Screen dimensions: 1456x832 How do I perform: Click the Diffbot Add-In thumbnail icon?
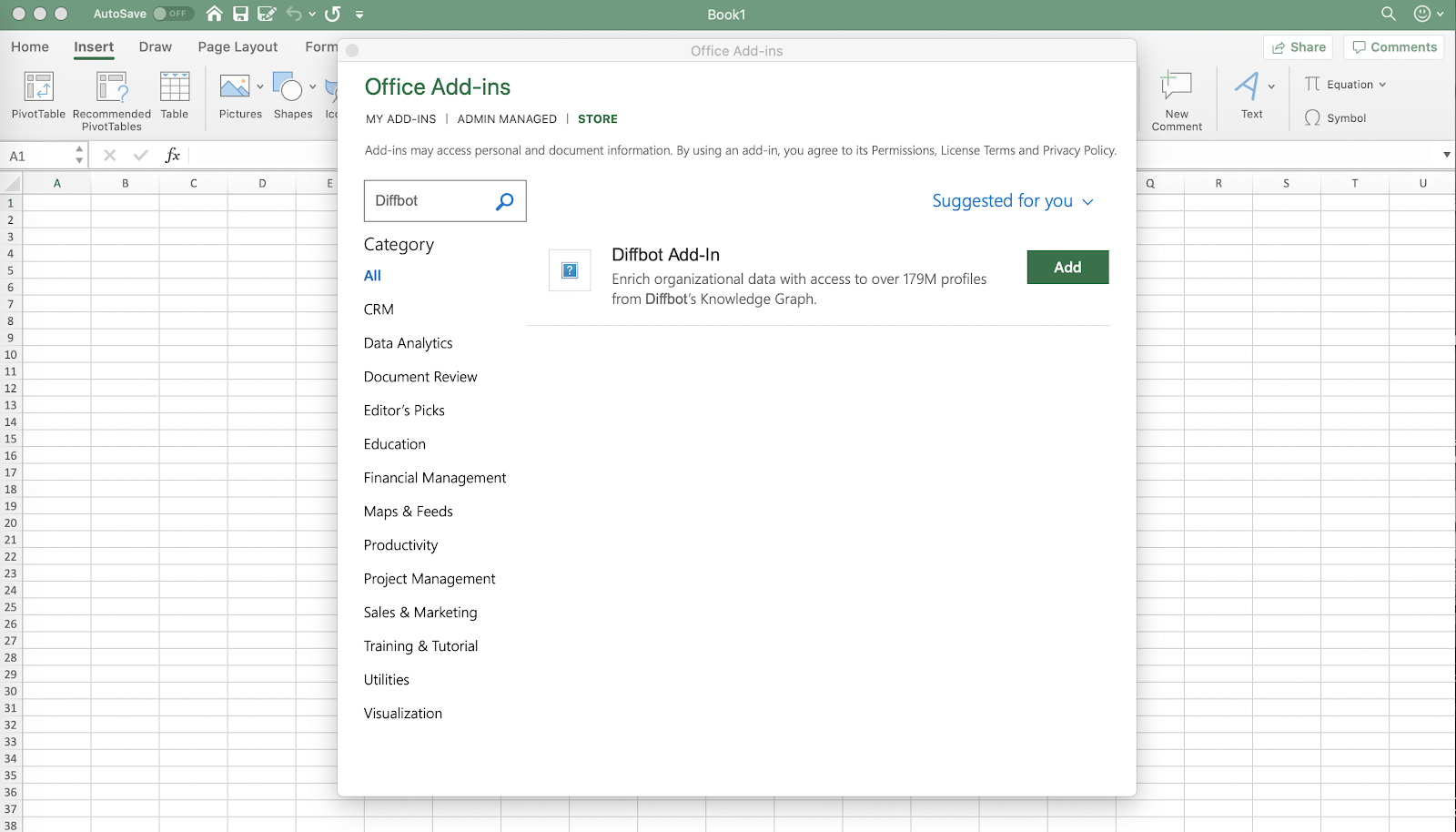(x=570, y=270)
